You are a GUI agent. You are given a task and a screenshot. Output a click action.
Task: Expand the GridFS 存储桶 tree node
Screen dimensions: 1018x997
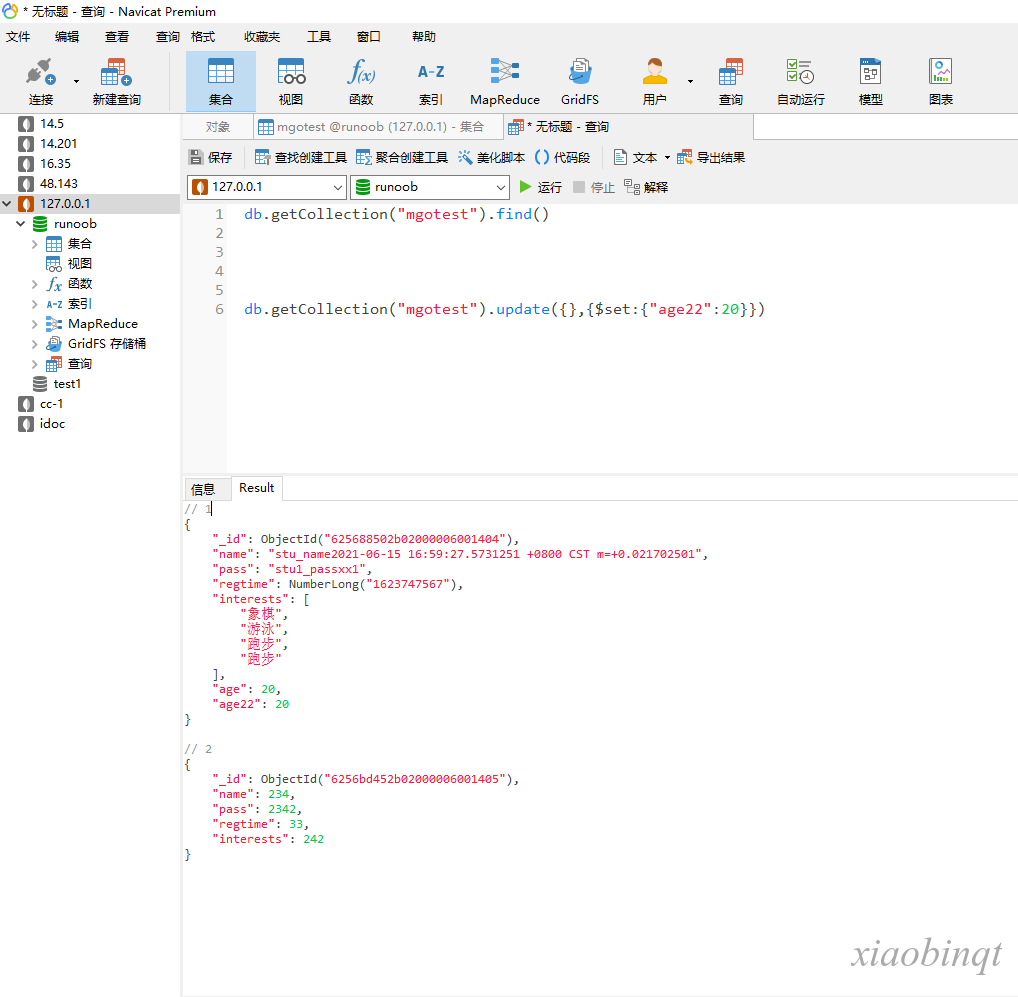click(x=34, y=344)
